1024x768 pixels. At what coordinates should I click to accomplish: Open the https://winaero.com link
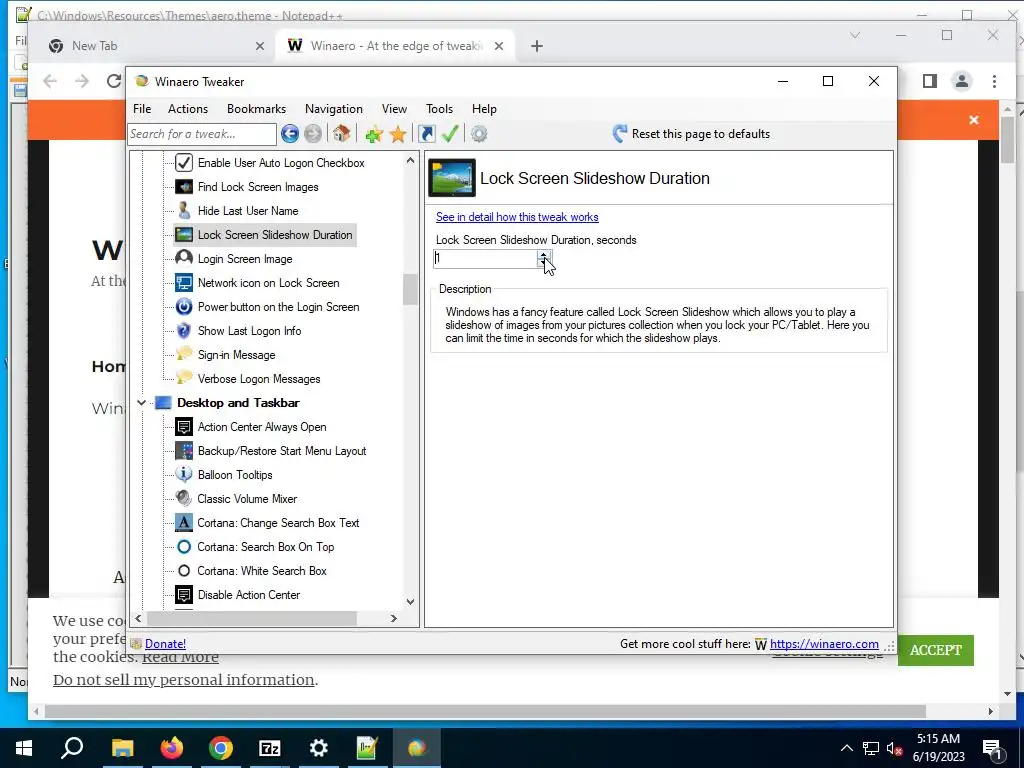[x=824, y=644]
